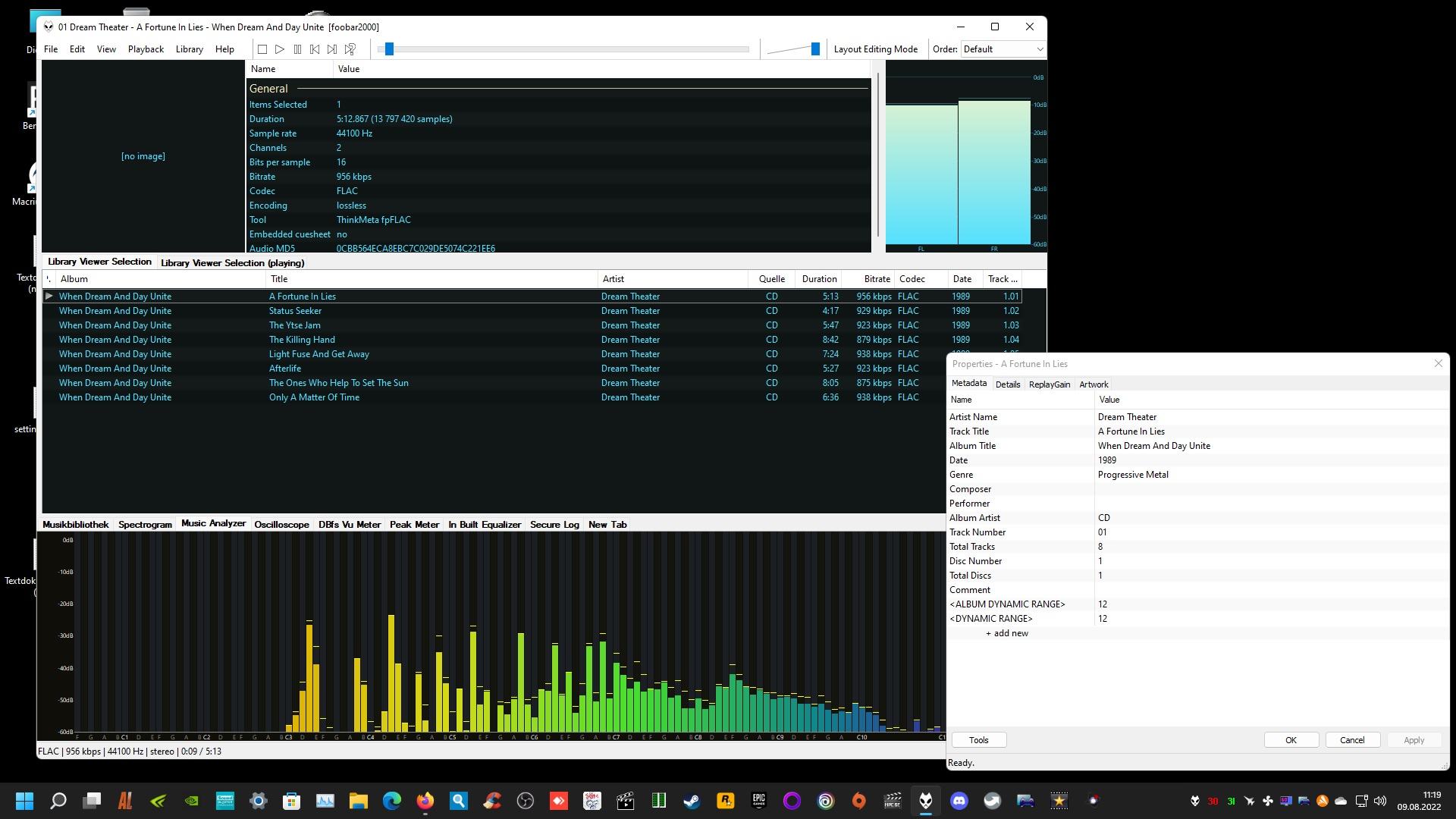Click OK in Properties dialog
The height and width of the screenshot is (819, 1456).
[1291, 740]
